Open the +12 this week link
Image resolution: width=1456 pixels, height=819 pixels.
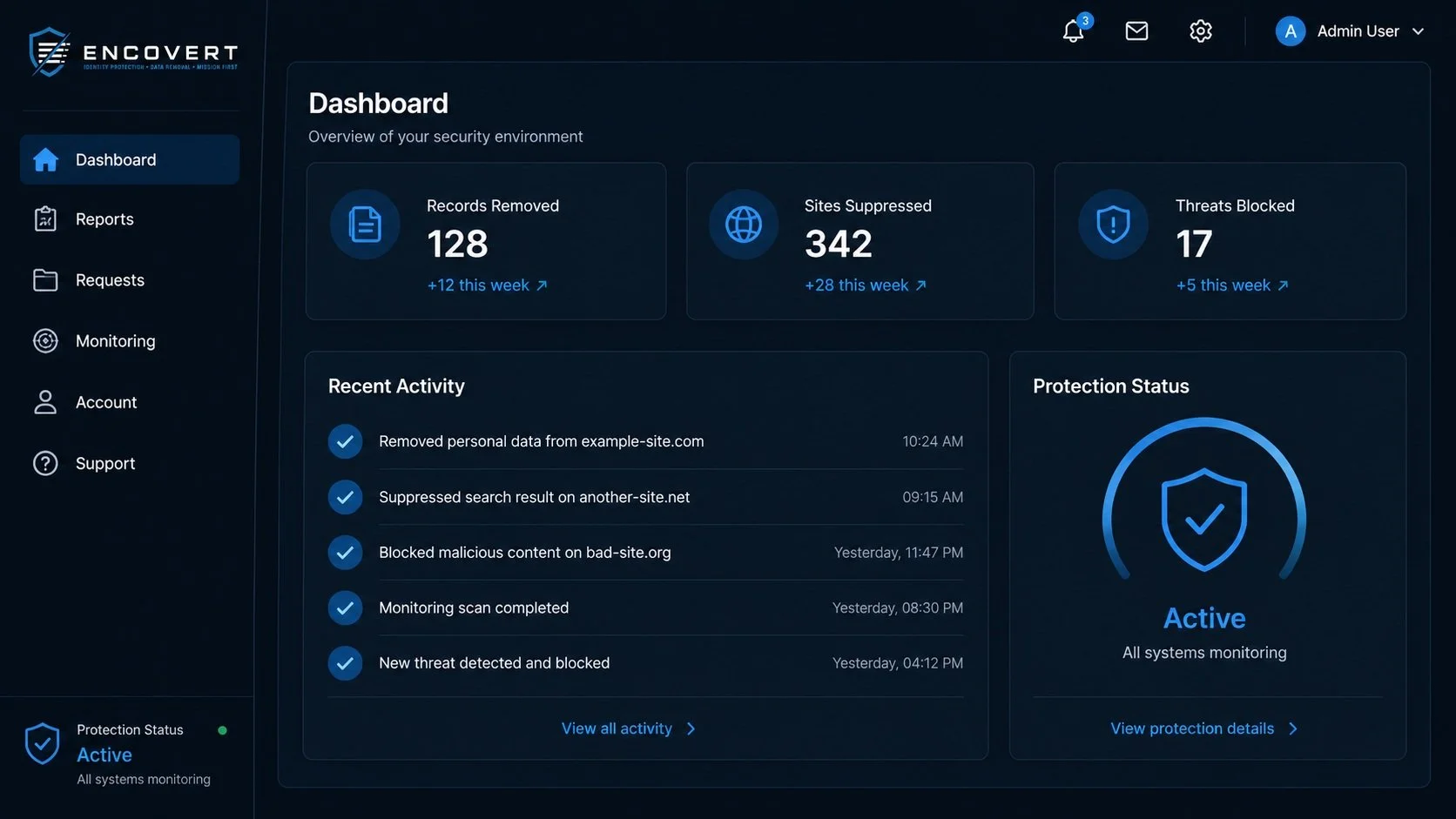click(487, 285)
